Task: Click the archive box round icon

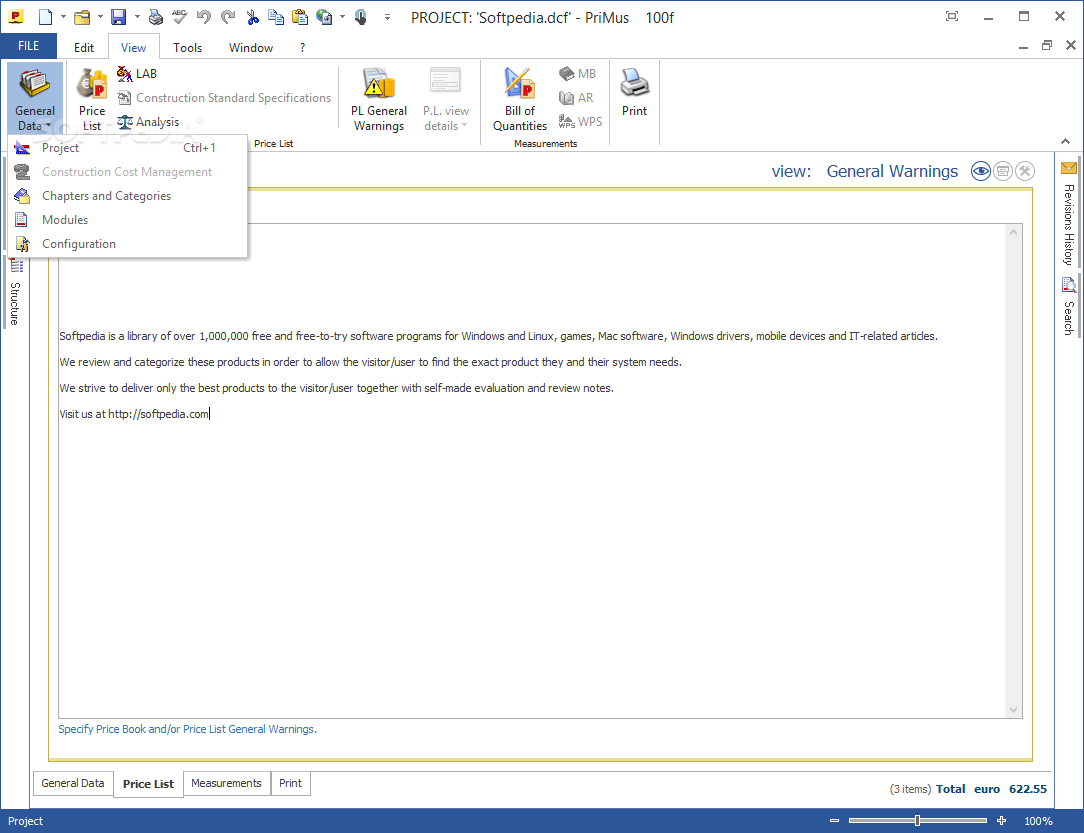Action: point(1003,171)
